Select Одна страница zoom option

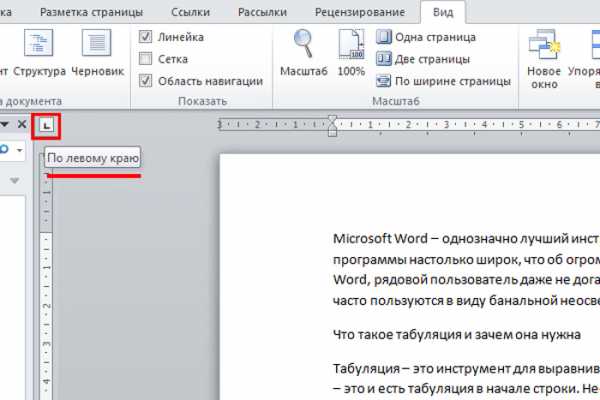[x=426, y=37]
